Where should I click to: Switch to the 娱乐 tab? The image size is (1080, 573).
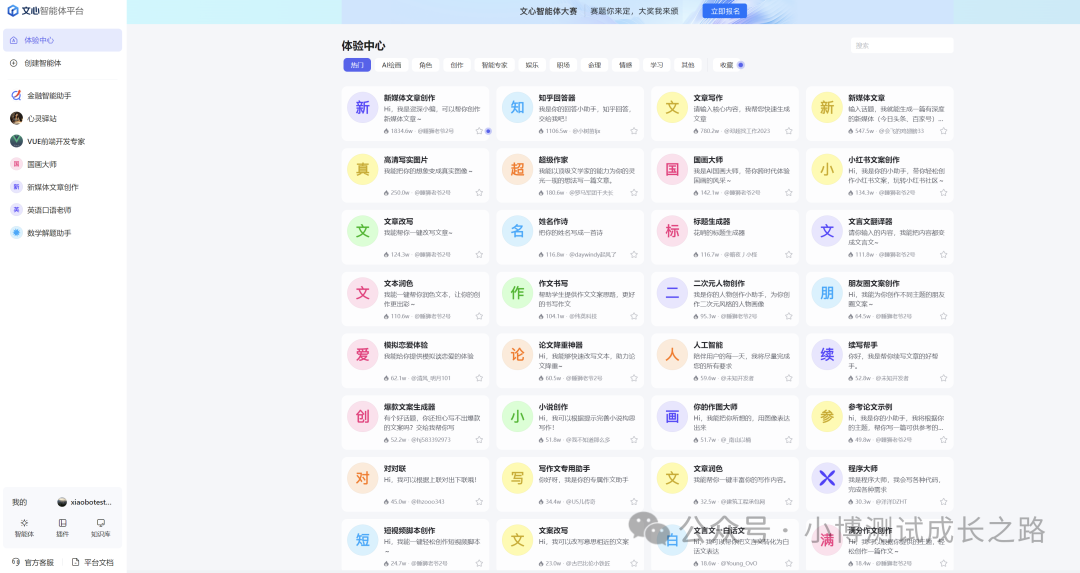tap(532, 65)
